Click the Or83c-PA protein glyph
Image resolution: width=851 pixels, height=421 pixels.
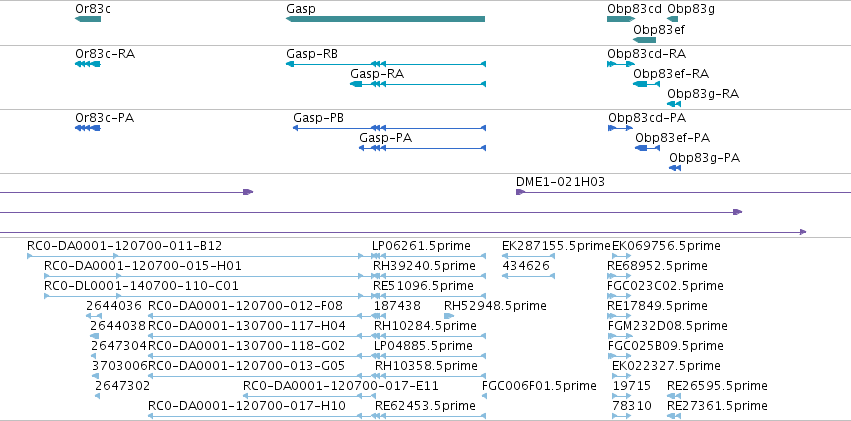pos(88,128)
